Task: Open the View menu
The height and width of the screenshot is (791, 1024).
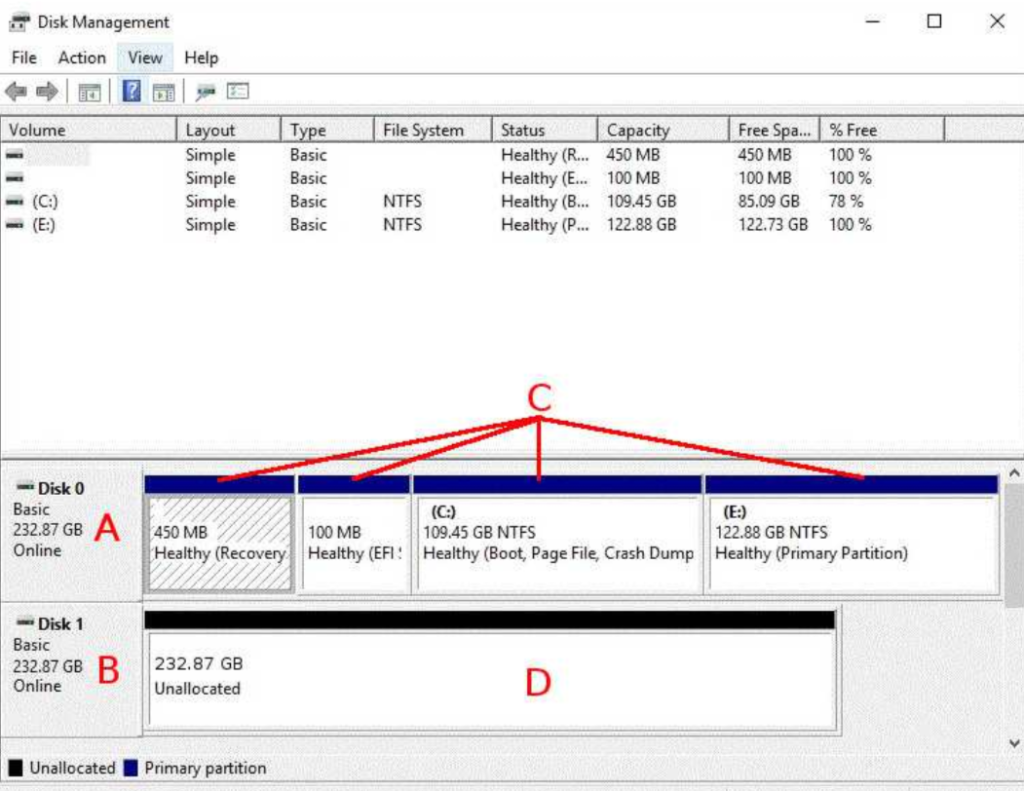Action: pyautogui.click(x=144, y=57)
